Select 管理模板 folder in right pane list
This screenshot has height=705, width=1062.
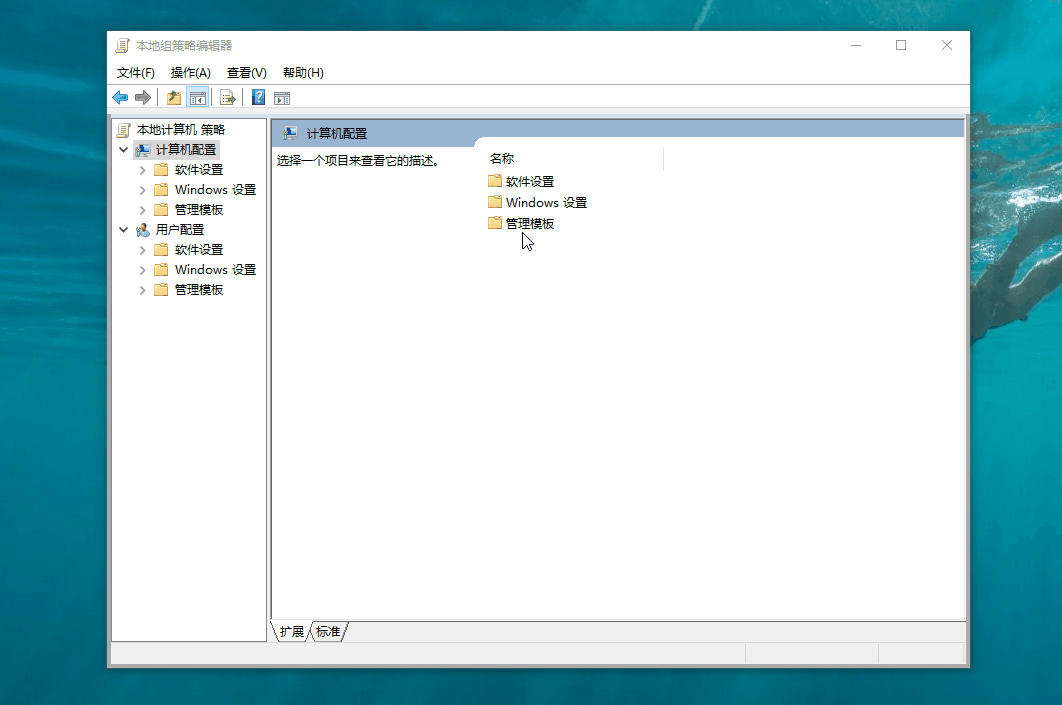pyautogui.click(x=529, y=224)
